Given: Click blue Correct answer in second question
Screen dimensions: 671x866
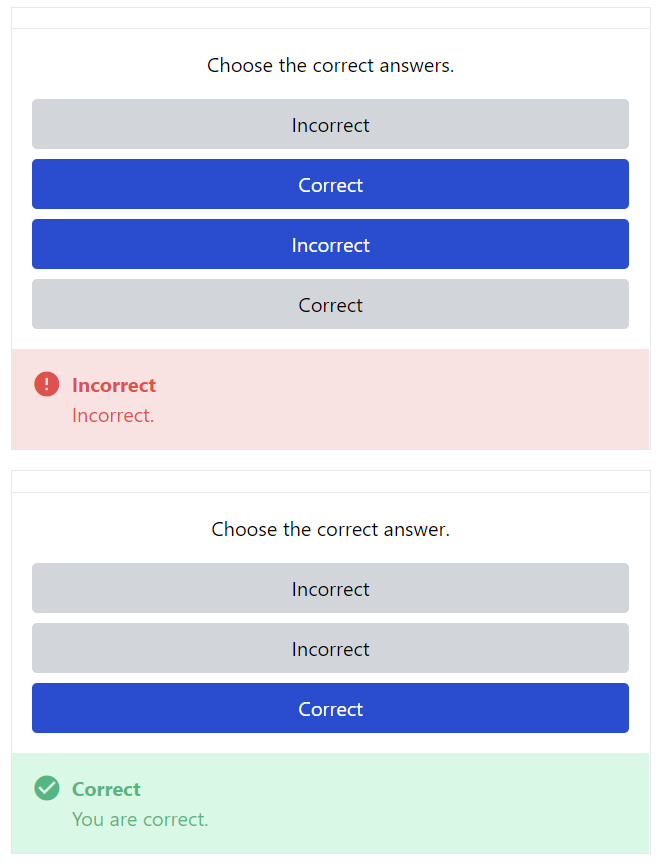Looking at the screenshot, I should 330,708.
